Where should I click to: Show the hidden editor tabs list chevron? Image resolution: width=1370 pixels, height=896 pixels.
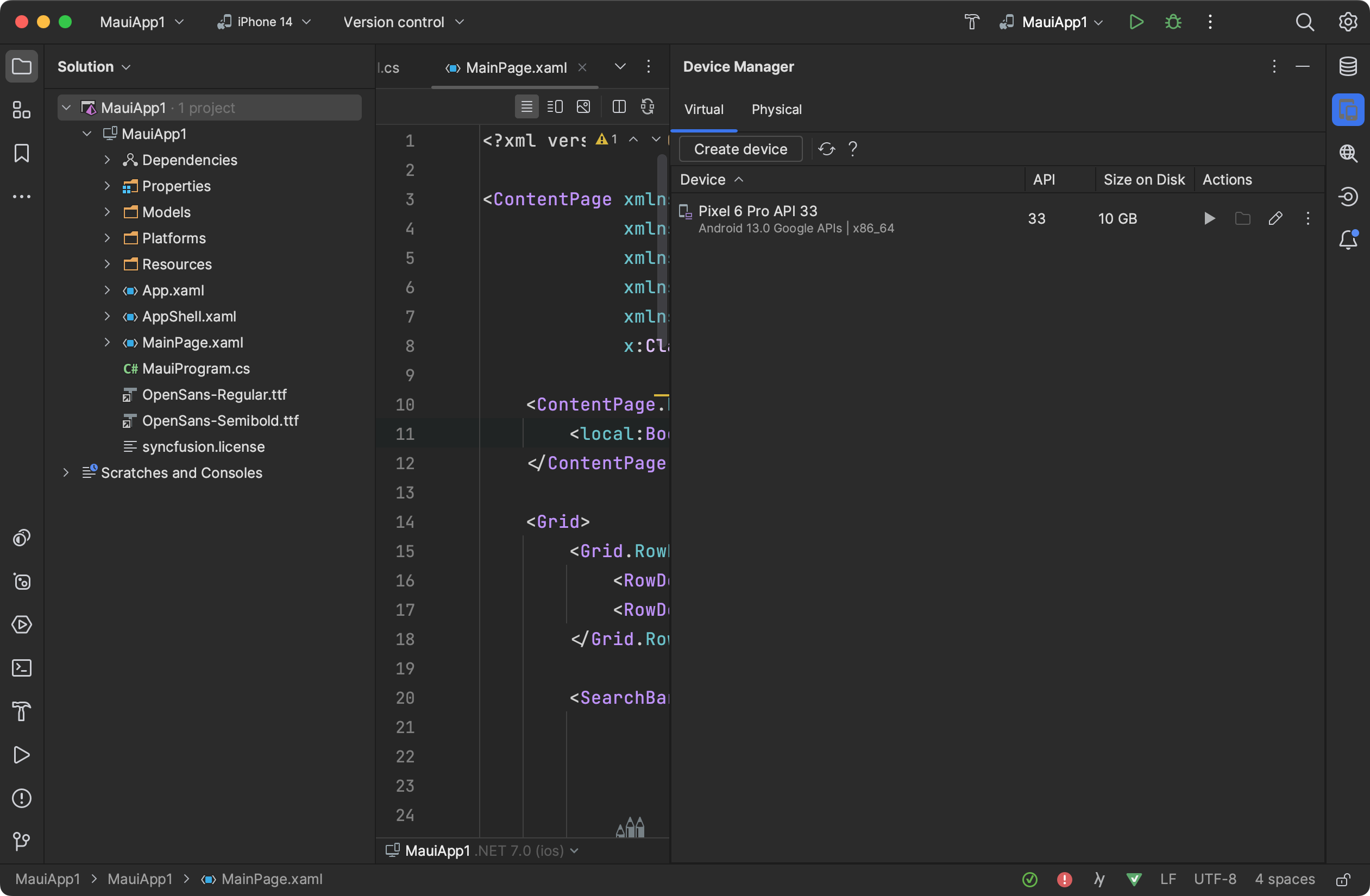pos(619,67)
